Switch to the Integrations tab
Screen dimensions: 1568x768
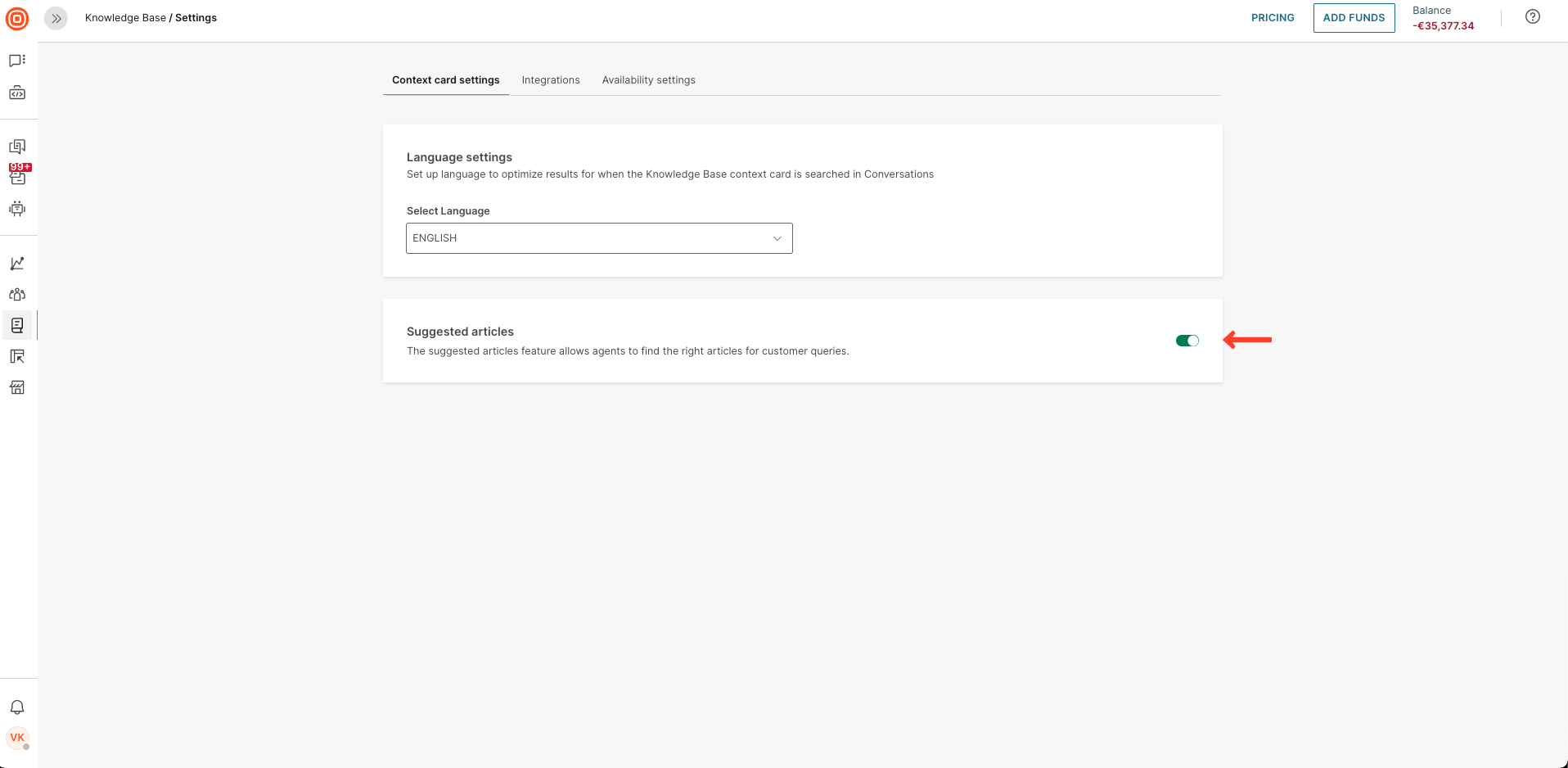551,80
